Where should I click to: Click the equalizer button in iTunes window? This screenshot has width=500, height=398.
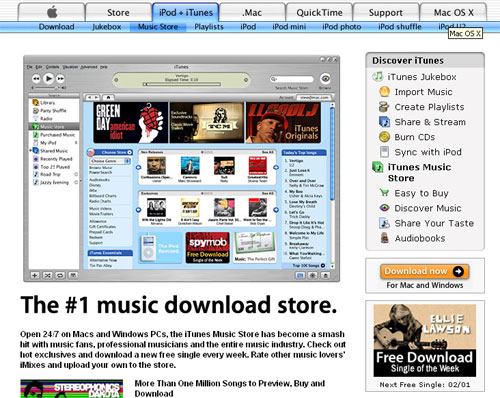(x=300, y=275)
